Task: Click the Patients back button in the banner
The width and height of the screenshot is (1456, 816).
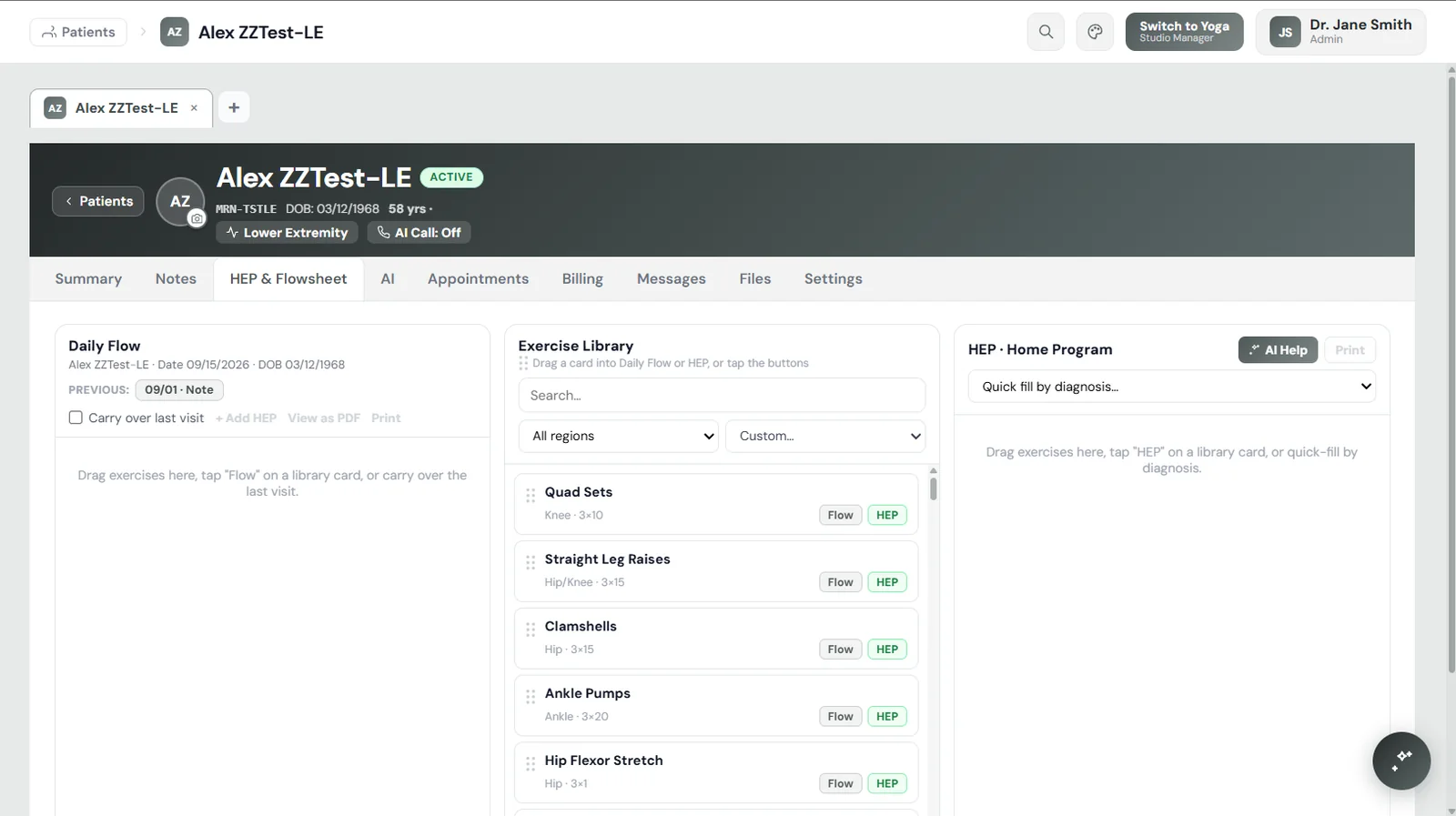Action: [98, 201]
